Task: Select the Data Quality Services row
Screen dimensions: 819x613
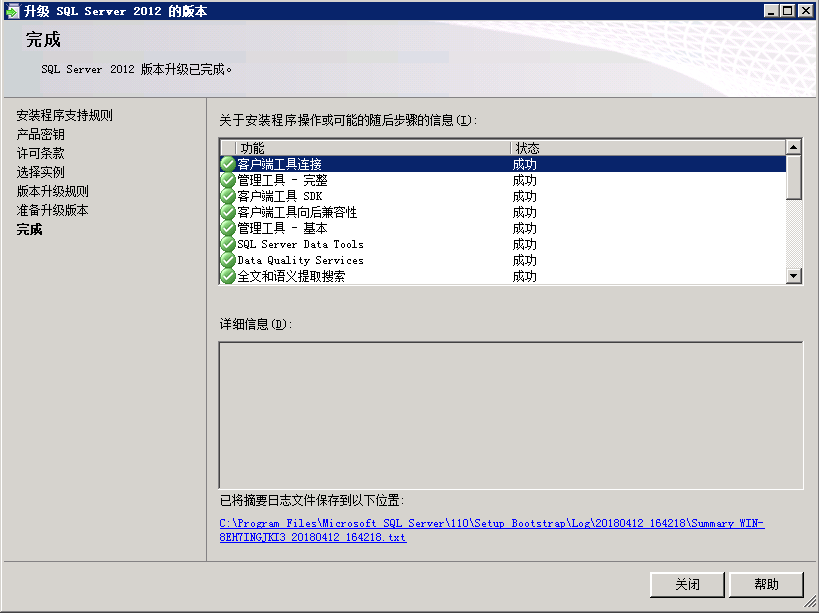Action: pos(503,260)
